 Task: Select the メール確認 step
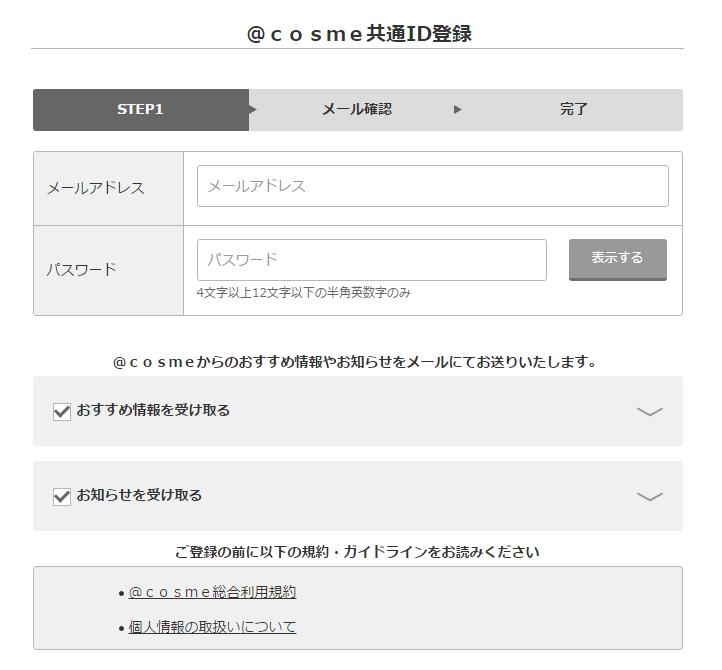point(356,110)
